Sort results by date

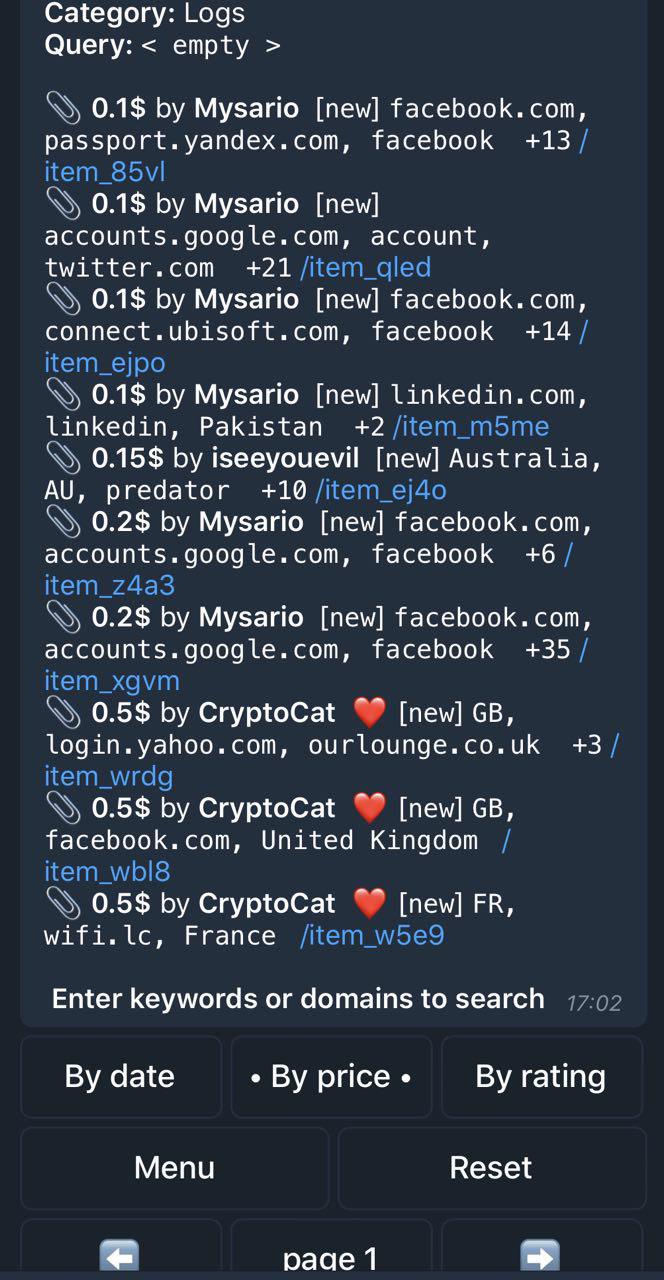(x=120, y=1076)
